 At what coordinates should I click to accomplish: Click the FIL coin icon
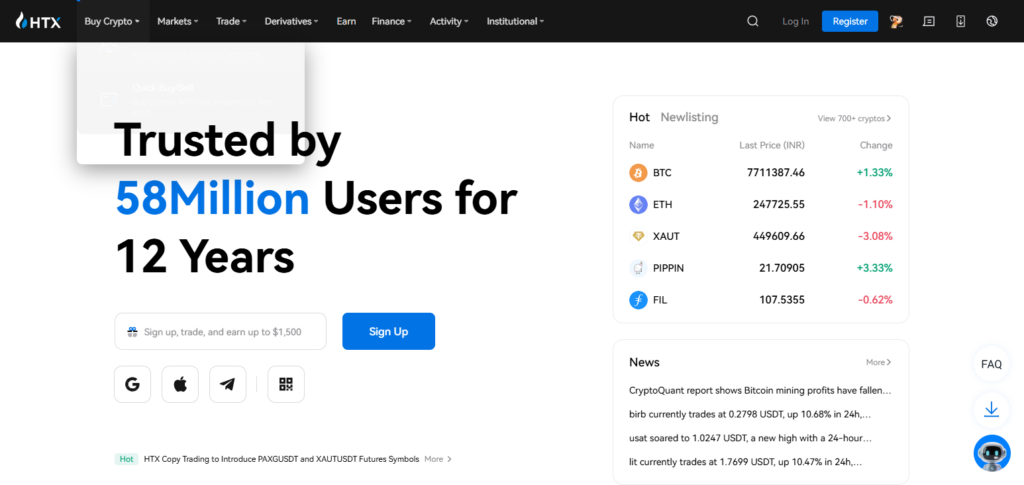(x=638, y=300)
